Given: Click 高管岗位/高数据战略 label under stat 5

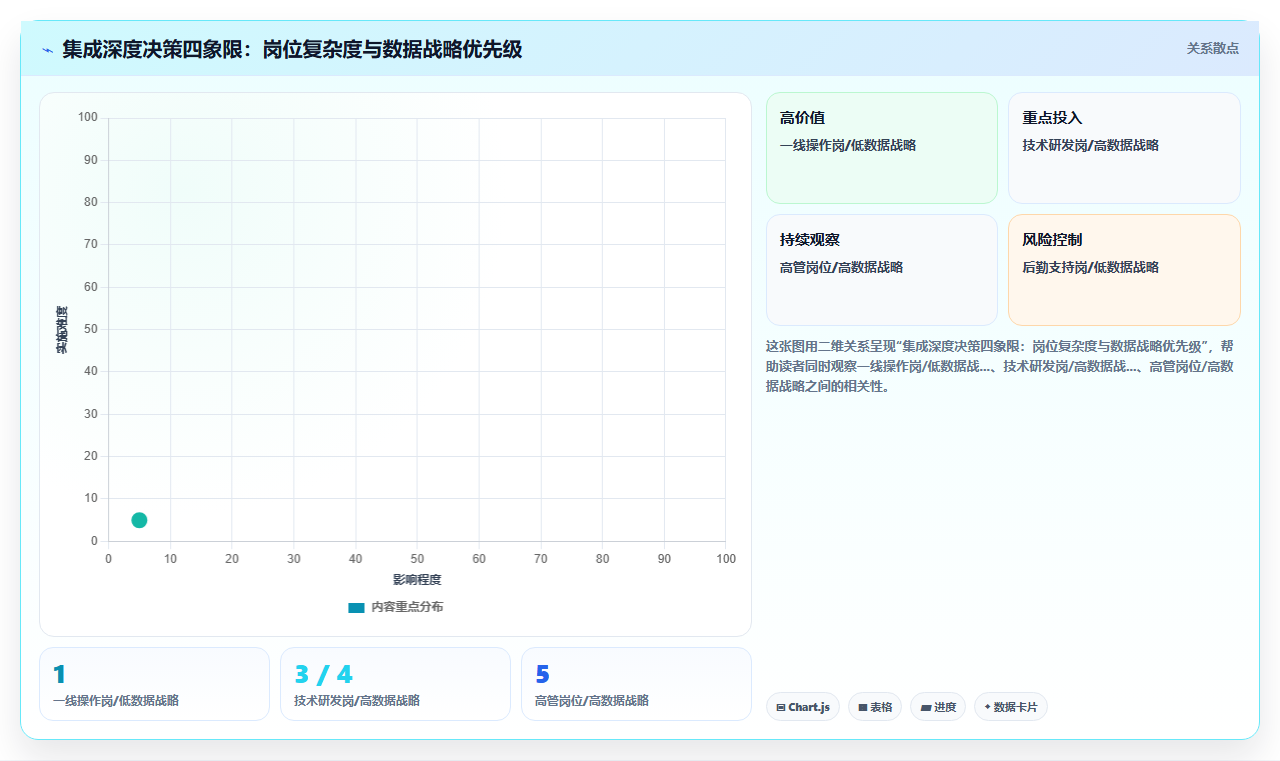Looking at the screenshot, I should pyautogui.click(x=592, y=701).
